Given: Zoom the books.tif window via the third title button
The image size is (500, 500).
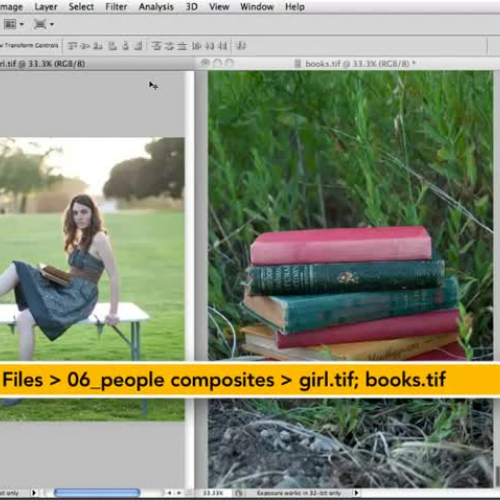Looking at the screenshot, I should (x=229, y=63).
